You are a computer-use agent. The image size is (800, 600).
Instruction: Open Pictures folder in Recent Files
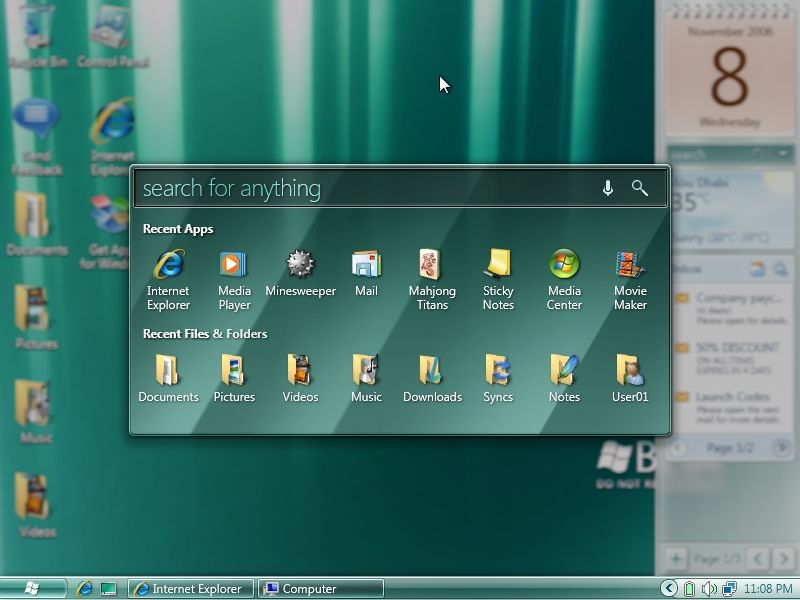coord(234,378)
